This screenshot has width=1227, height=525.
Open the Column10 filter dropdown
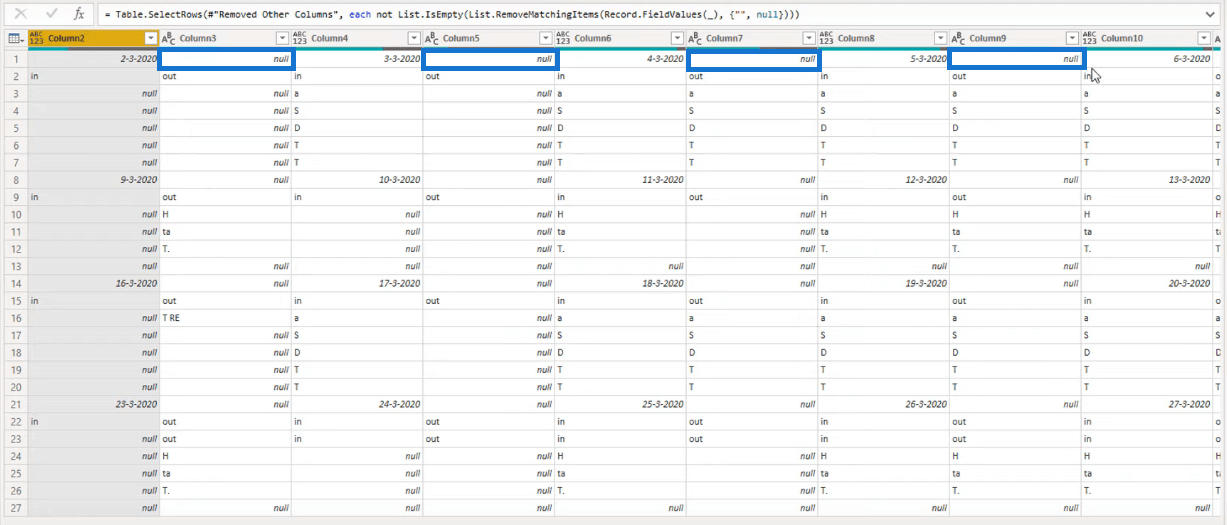click(1203, 38)
